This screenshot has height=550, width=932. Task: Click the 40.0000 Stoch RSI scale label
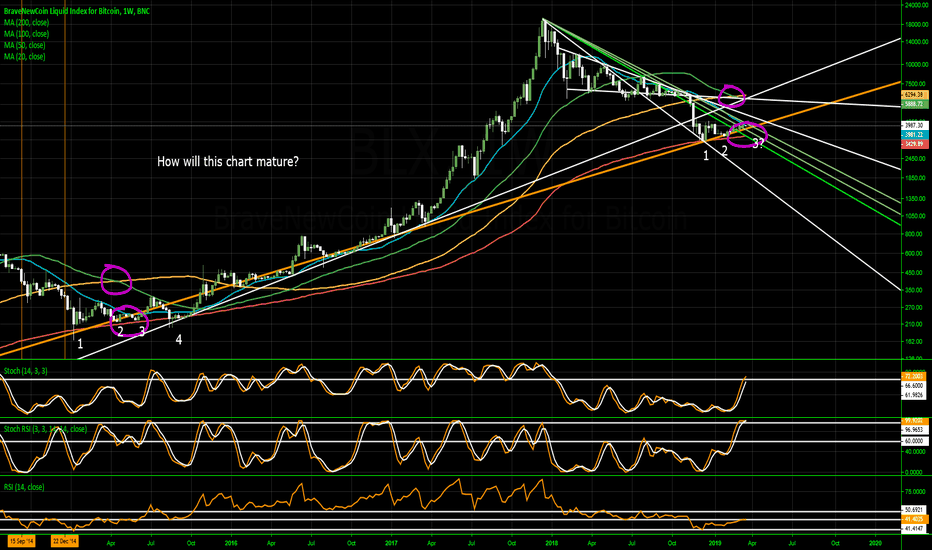[916, 452]
